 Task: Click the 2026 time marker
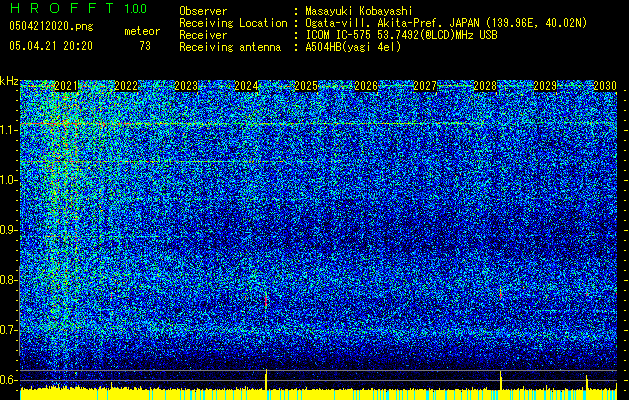tap(366, 86)
